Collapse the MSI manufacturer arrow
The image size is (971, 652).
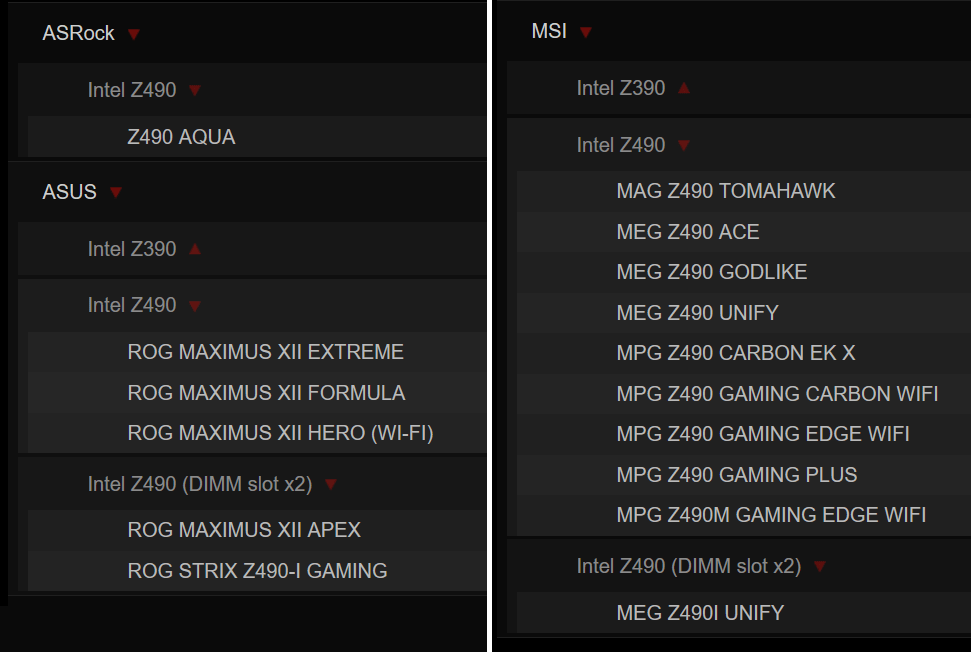coord(586,32)
